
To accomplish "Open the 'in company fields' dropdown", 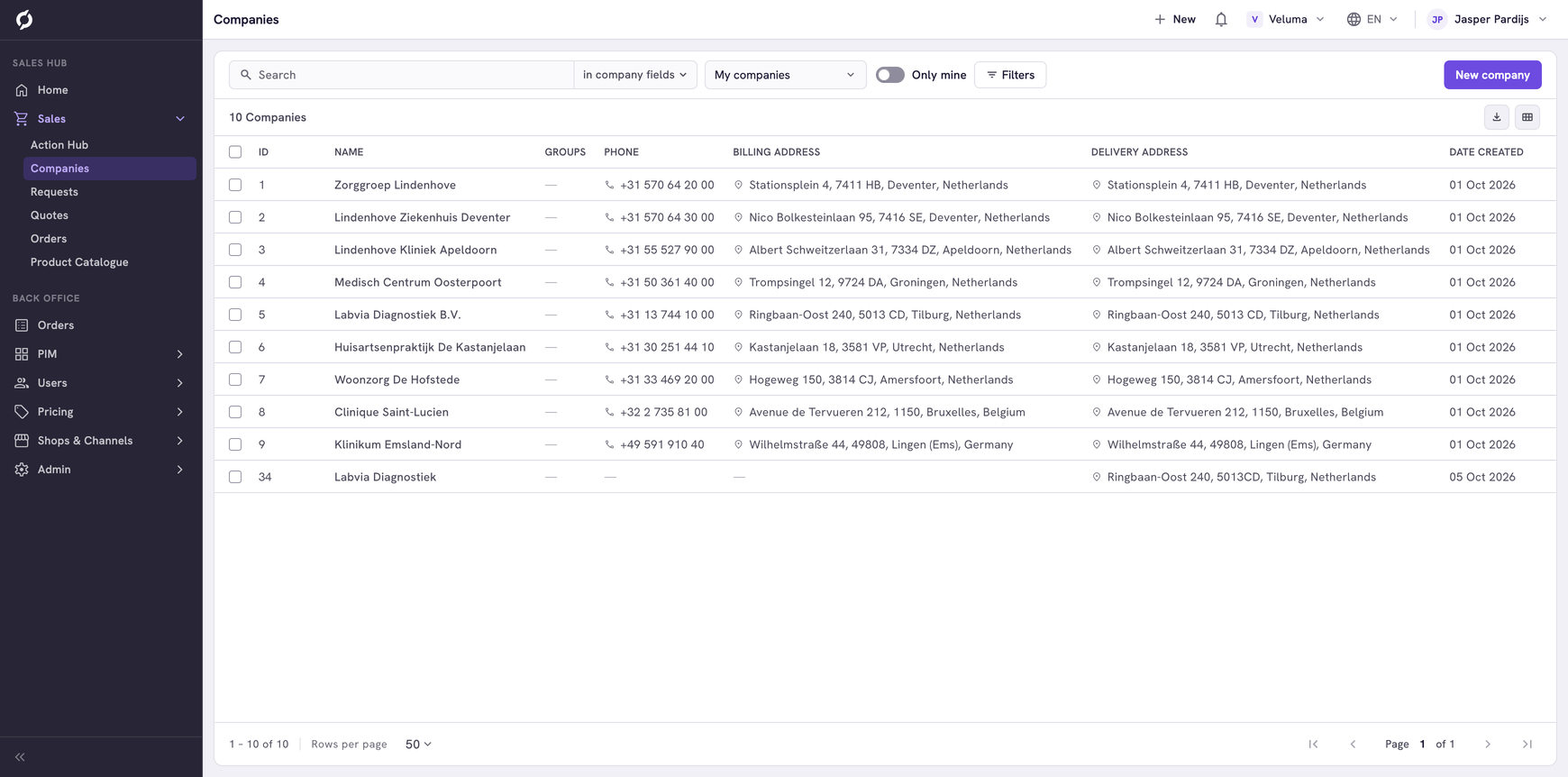I will (635, 75).
